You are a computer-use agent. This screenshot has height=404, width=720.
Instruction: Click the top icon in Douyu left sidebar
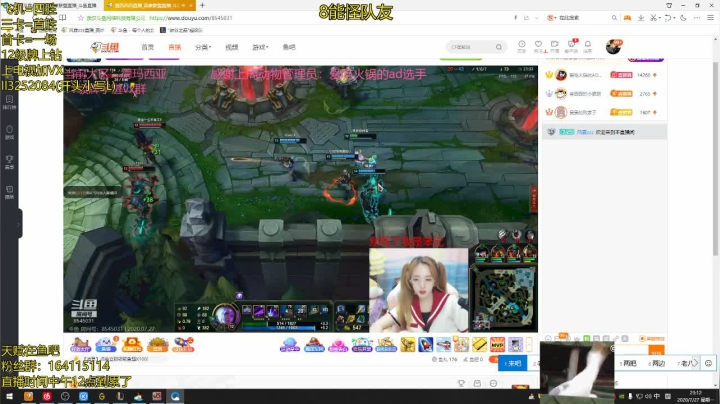9,102
